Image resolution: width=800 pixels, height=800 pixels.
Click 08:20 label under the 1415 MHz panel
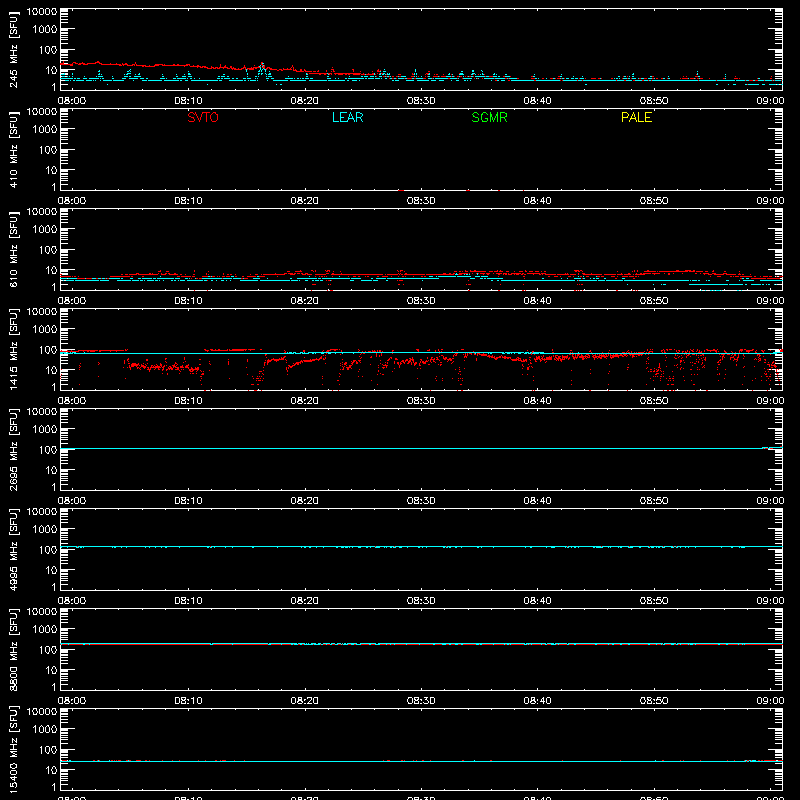tap(305, 401)
